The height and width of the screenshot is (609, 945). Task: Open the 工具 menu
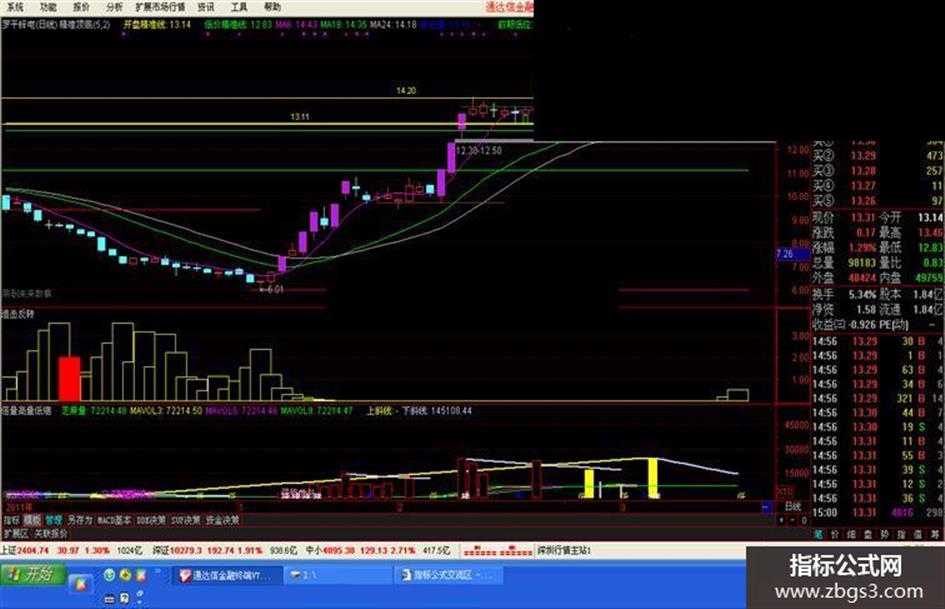click(x=239, y=7)
